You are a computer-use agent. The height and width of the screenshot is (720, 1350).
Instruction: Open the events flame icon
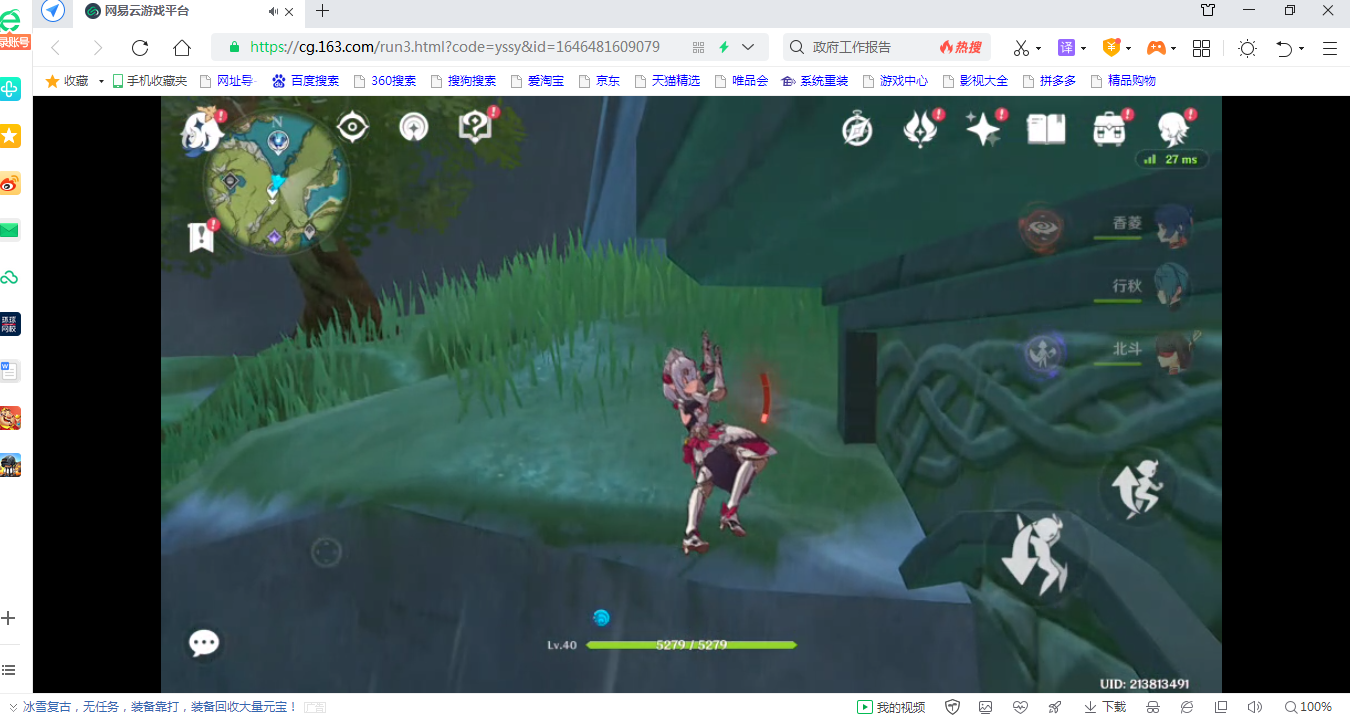919,130
